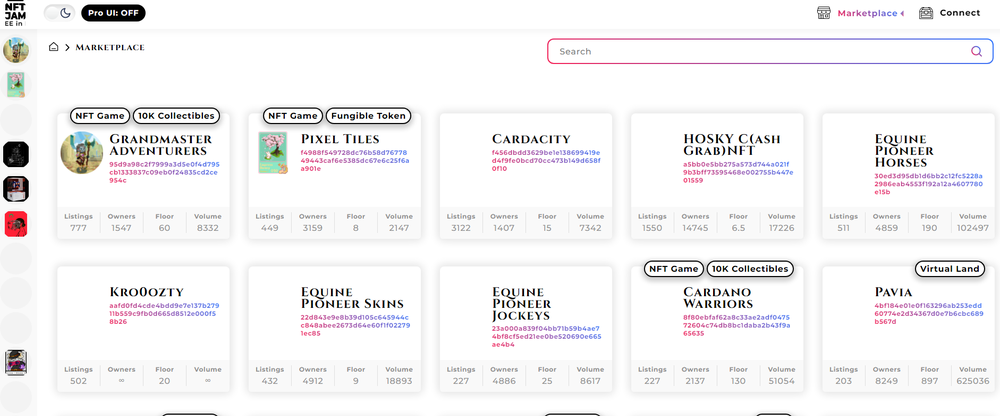1000x416 pixels.
Task: Click HOSKY owners value 14745
Action: pyautogui.click(x=695, y=228)
